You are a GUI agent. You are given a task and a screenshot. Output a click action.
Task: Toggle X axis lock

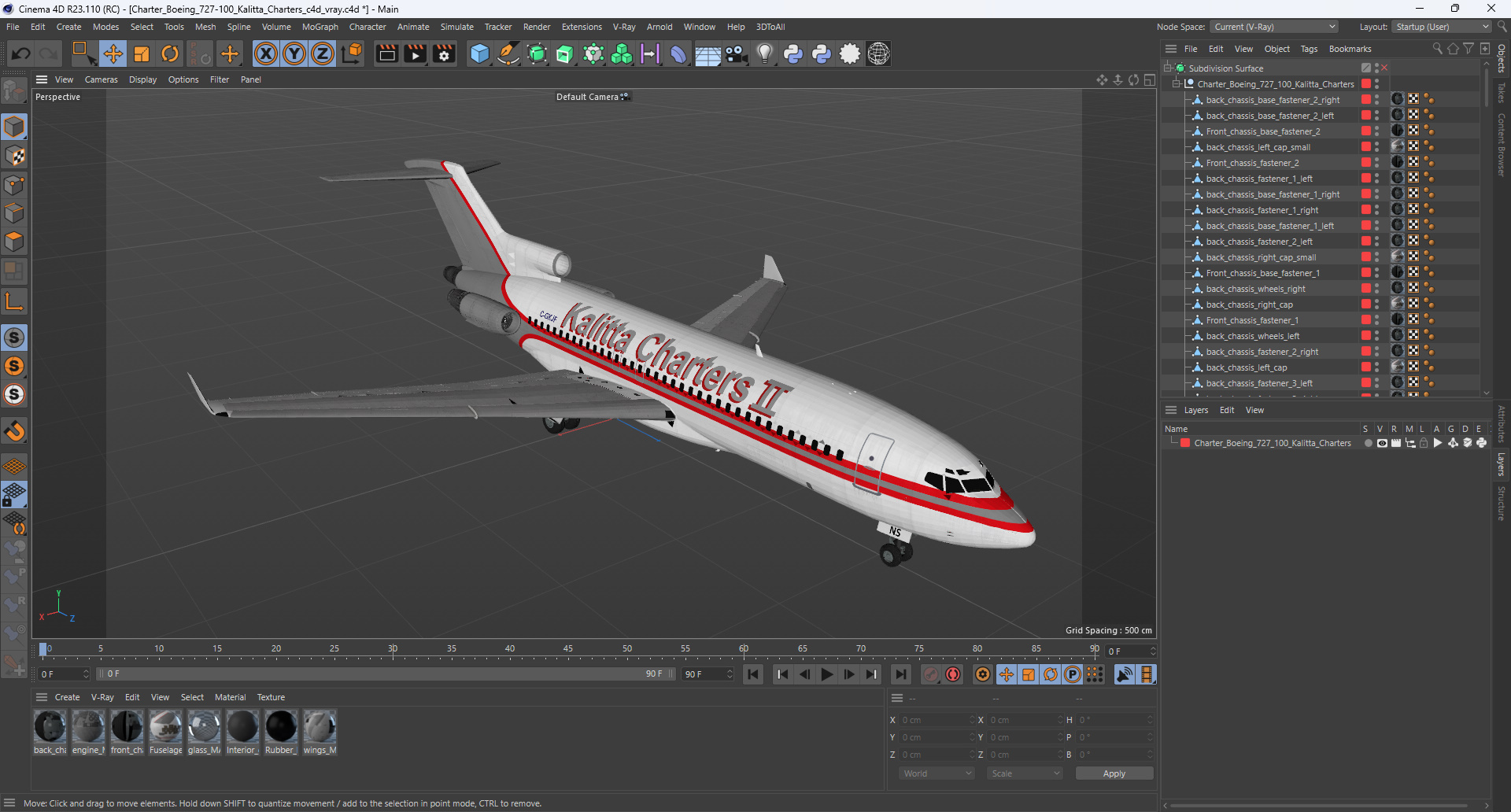pyautogui.click(x=266, y=54)
